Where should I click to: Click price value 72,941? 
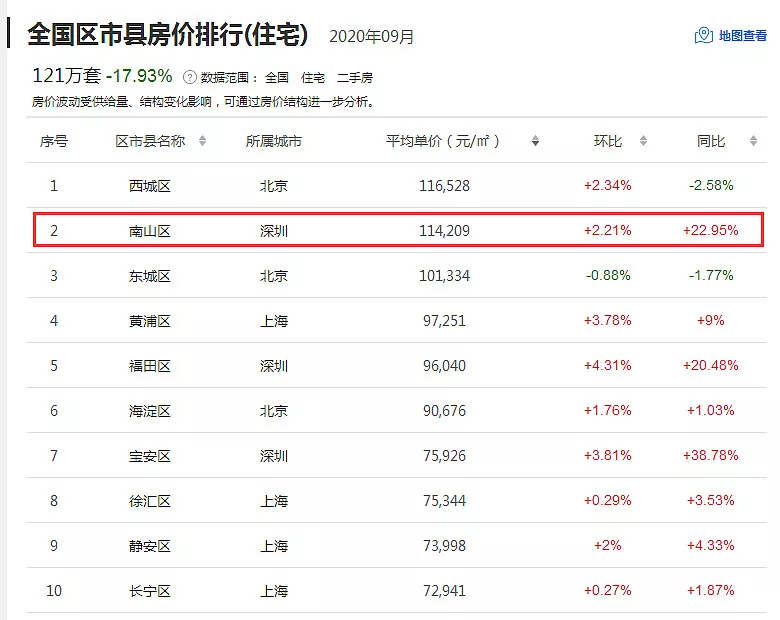[444, 591]
